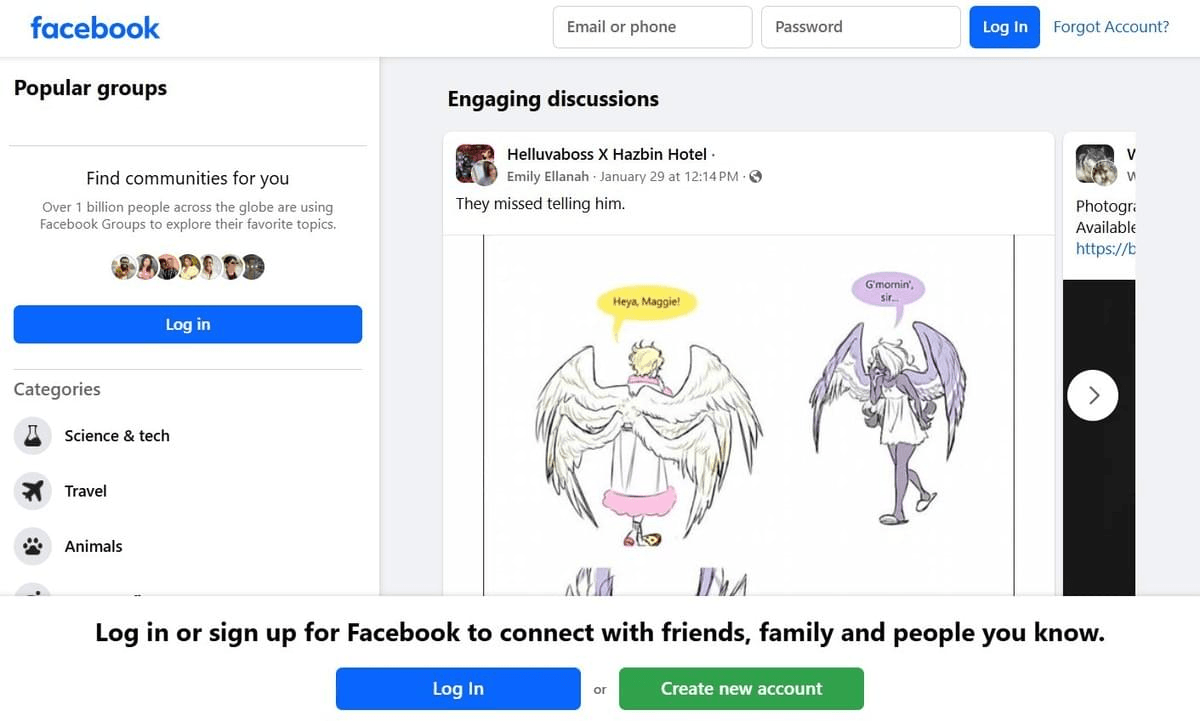
Task: Click the top-right Log In button
Action: [1004, 27]
